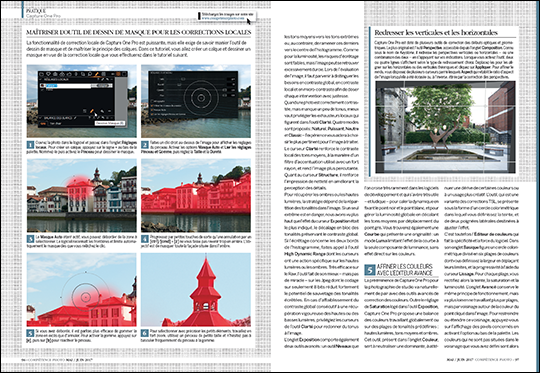This screenshot has width=540, height=373.
Task: Toggle the Masque Auto checkbox
Action: point(152,110)
